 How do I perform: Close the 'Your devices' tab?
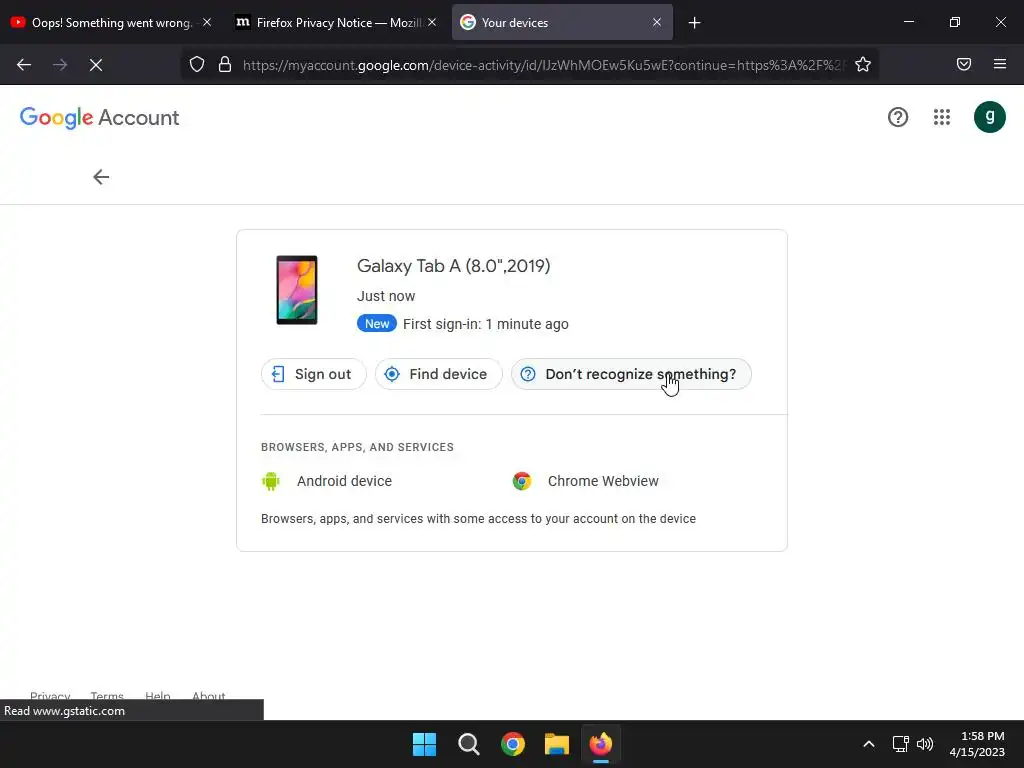point(657,22)
